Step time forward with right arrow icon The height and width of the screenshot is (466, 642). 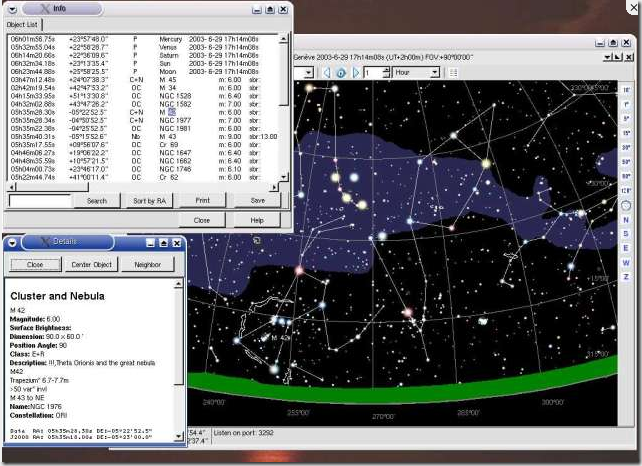point(356,73)
